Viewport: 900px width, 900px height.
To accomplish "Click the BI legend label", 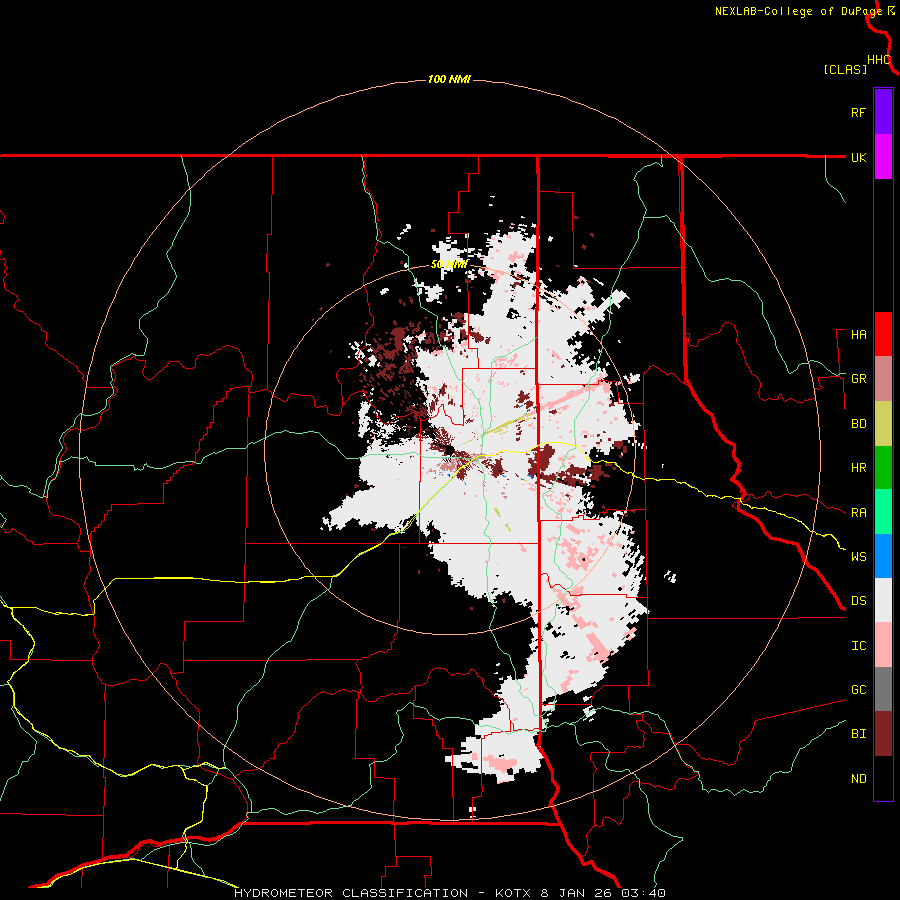I will (858, 734).
